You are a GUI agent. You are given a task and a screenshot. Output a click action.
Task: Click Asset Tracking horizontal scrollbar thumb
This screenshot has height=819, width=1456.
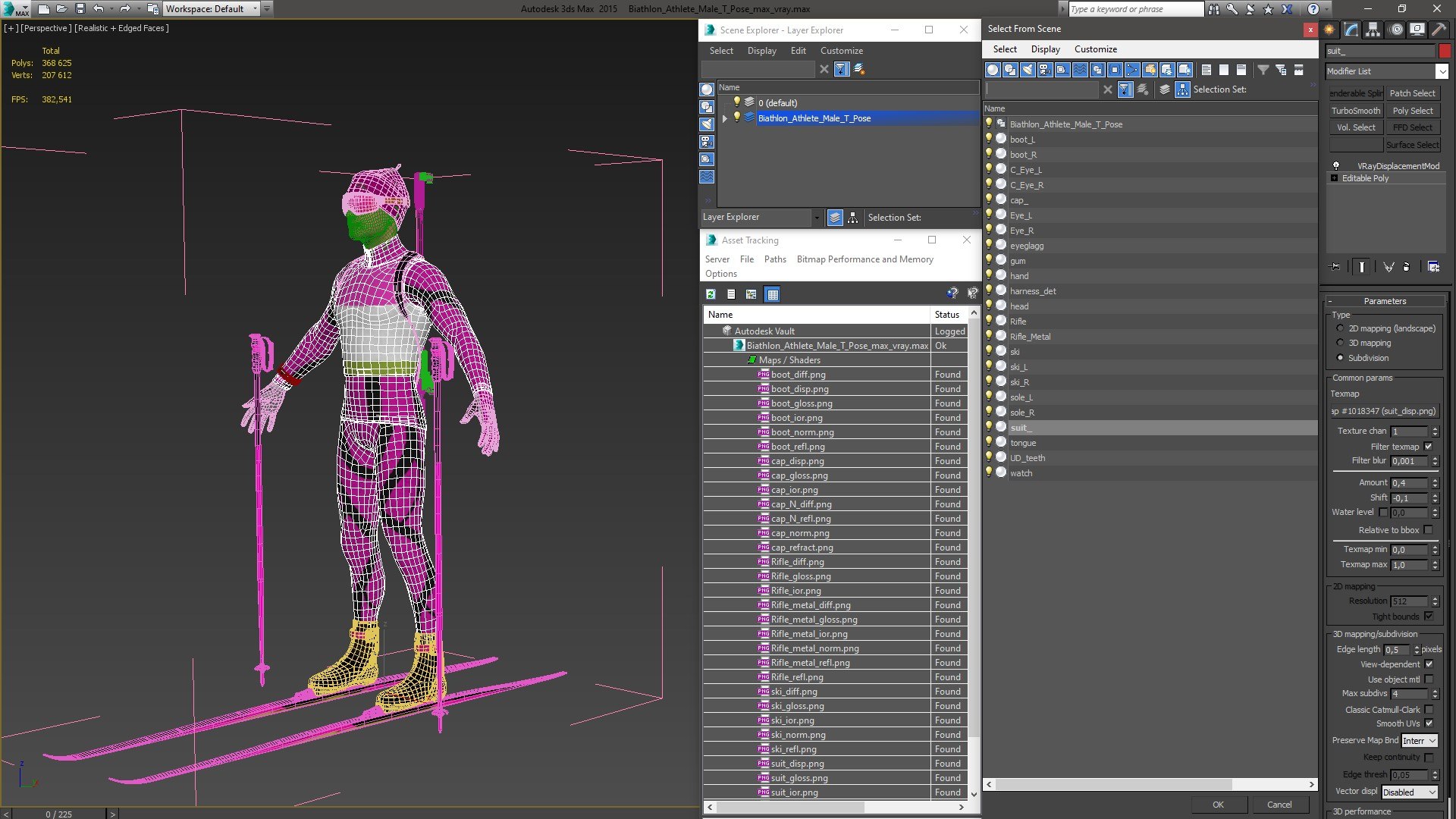pos(791,807)
